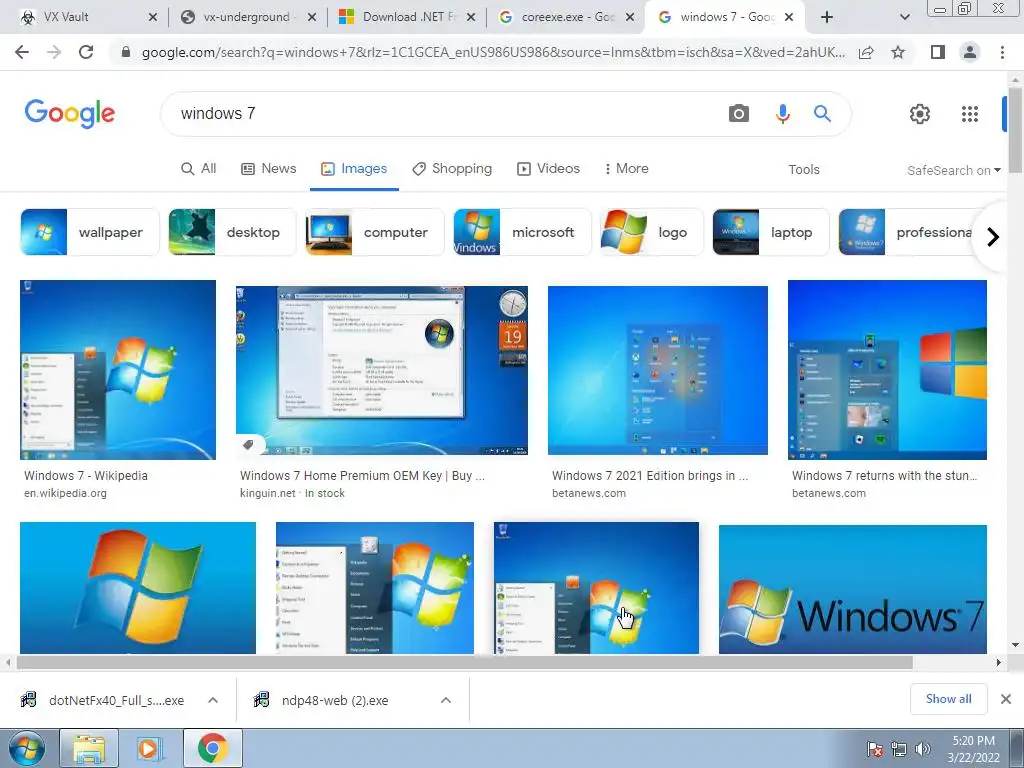1024x768 pixels.
Task: Click the lock icon in address bar
Action: point(126,52)
